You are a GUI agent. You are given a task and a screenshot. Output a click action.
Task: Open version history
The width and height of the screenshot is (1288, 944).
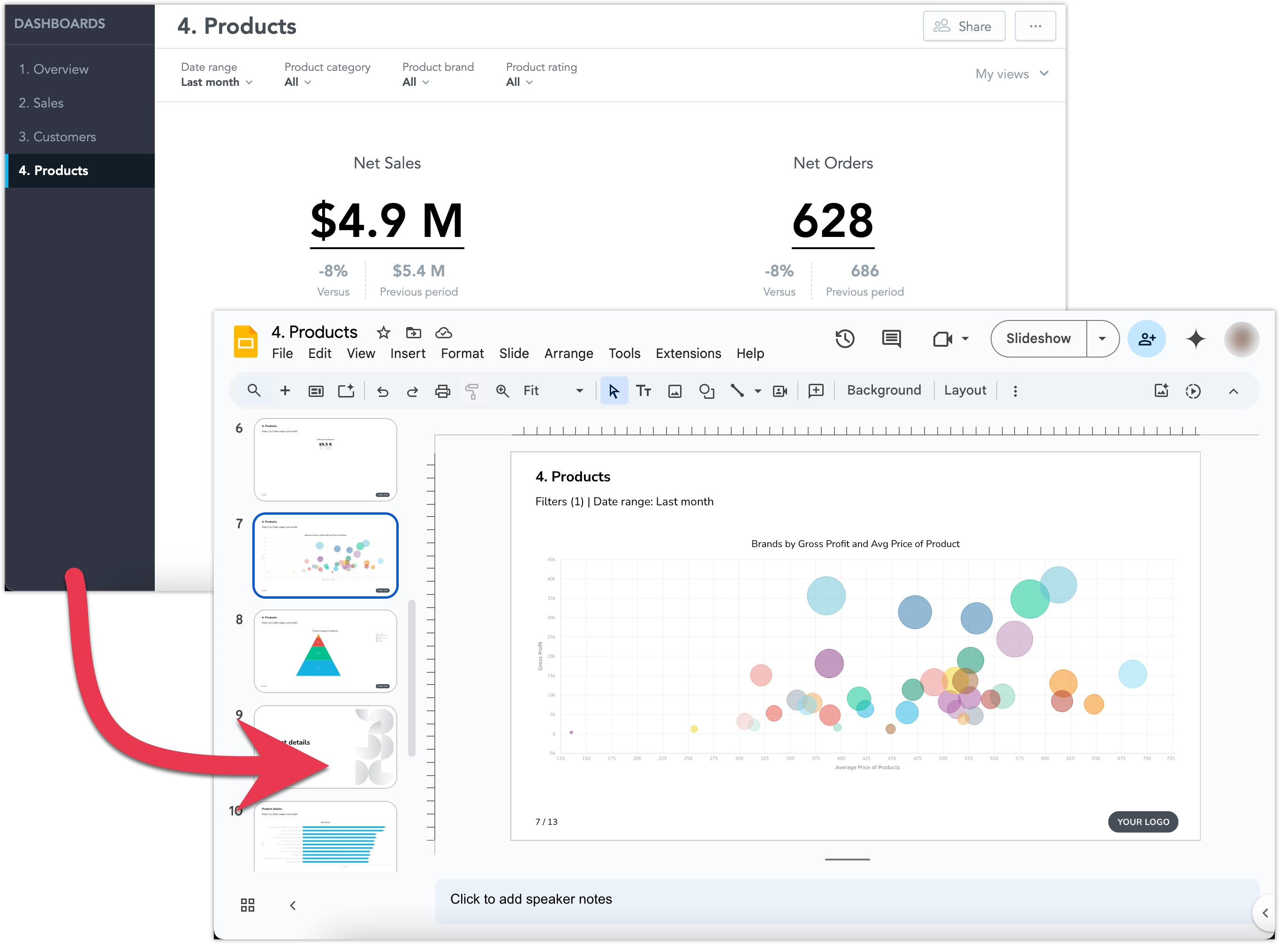pos(845,339)
